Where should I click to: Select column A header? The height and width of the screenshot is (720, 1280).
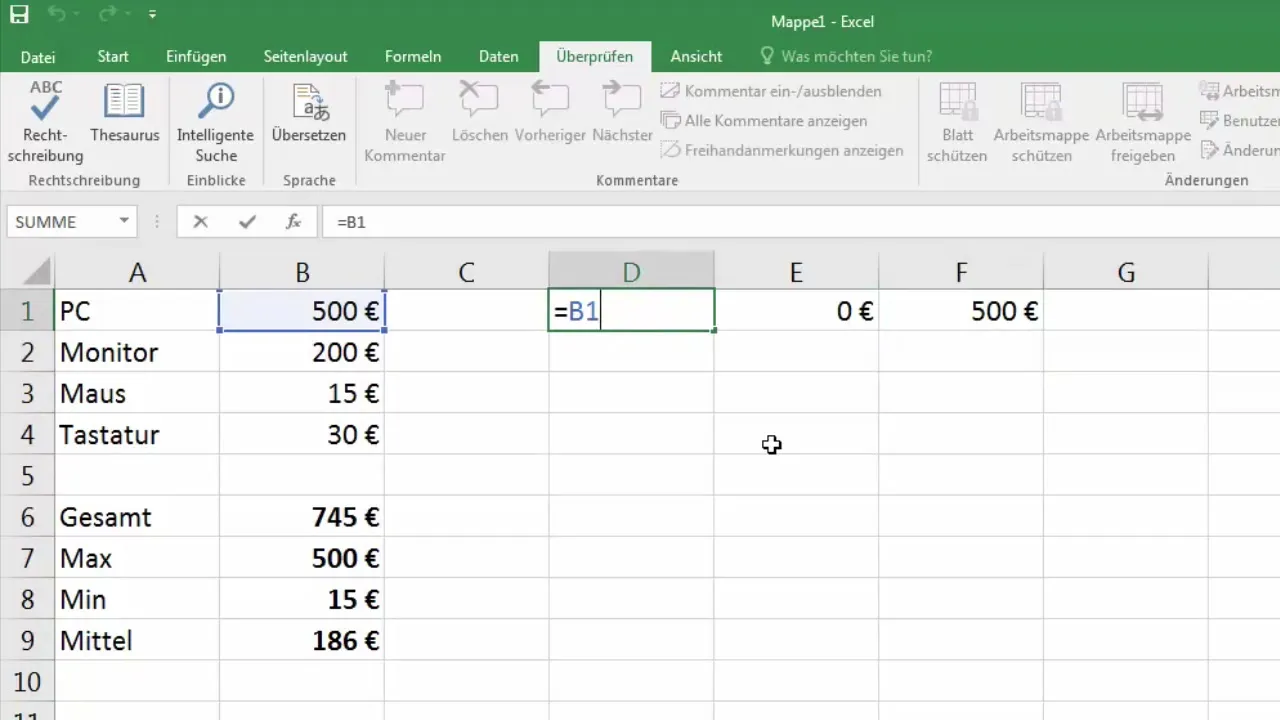pyautogui.click(x=137, y=271)
